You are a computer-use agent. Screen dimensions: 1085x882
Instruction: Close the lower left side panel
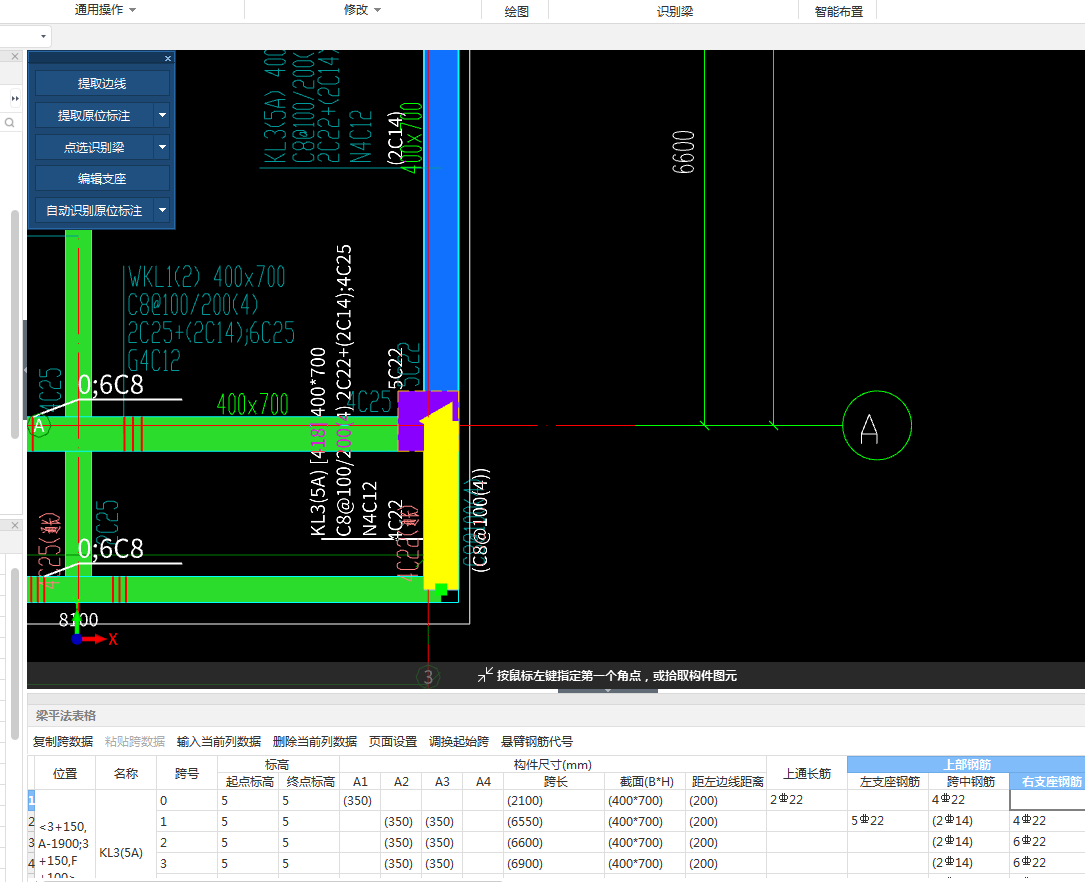pos(15,525)
